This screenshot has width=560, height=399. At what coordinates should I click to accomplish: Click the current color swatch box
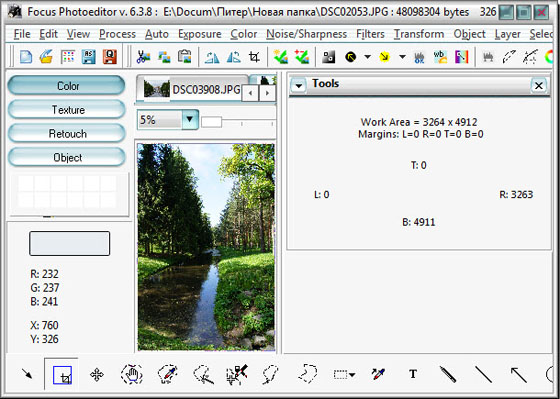point(70,243)
